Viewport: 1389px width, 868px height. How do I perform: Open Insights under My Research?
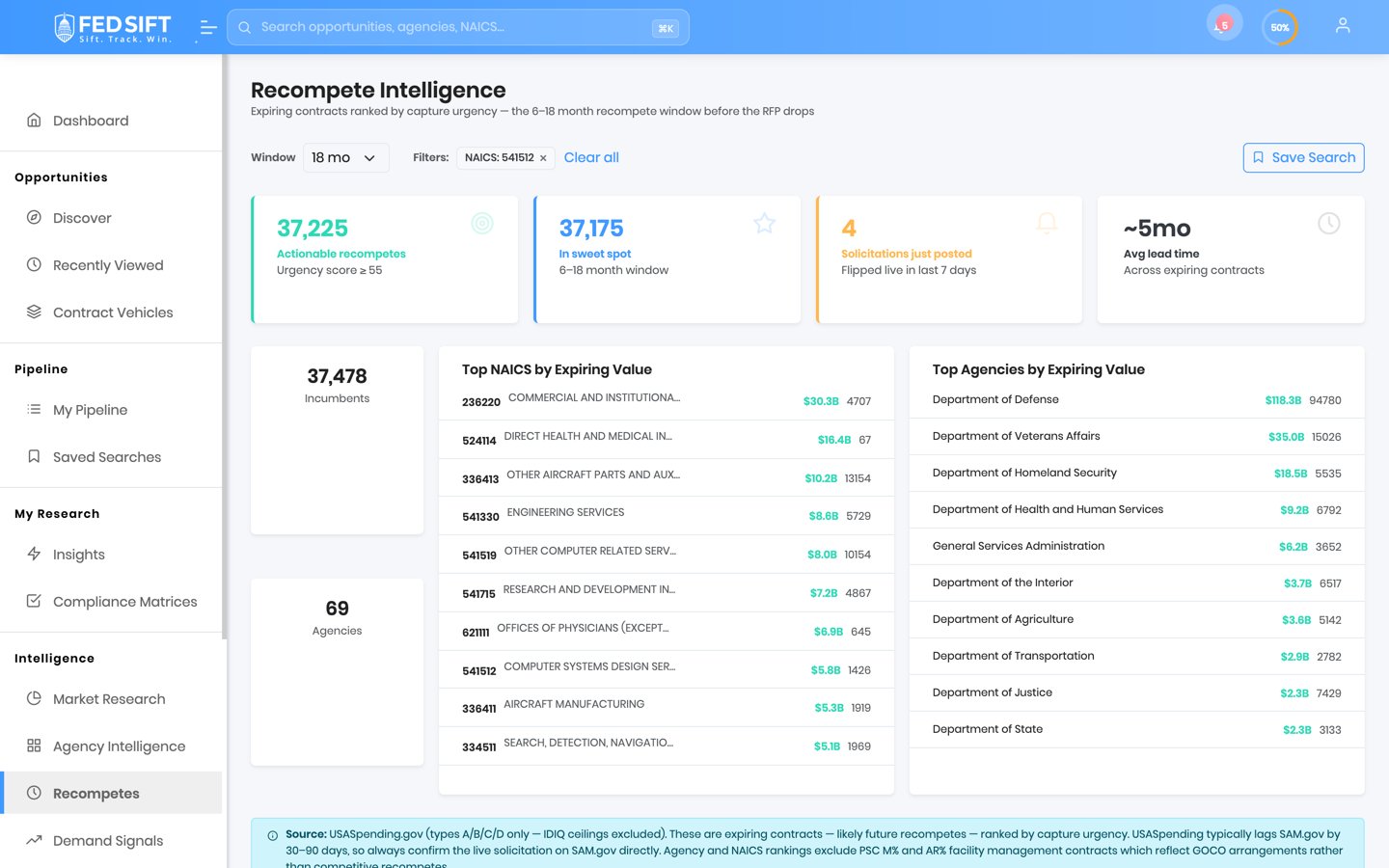pyautogui.click(x=111, y=555)
